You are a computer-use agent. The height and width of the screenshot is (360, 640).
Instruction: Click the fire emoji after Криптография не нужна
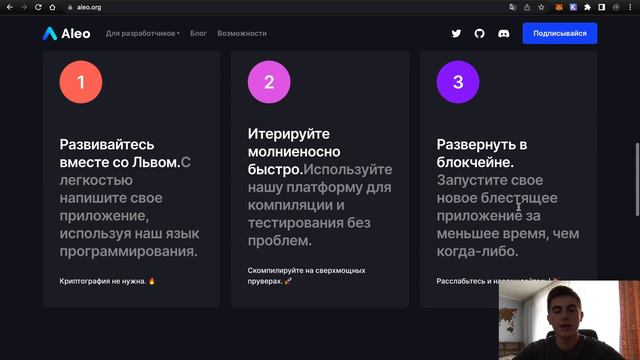tap(152, 281)
